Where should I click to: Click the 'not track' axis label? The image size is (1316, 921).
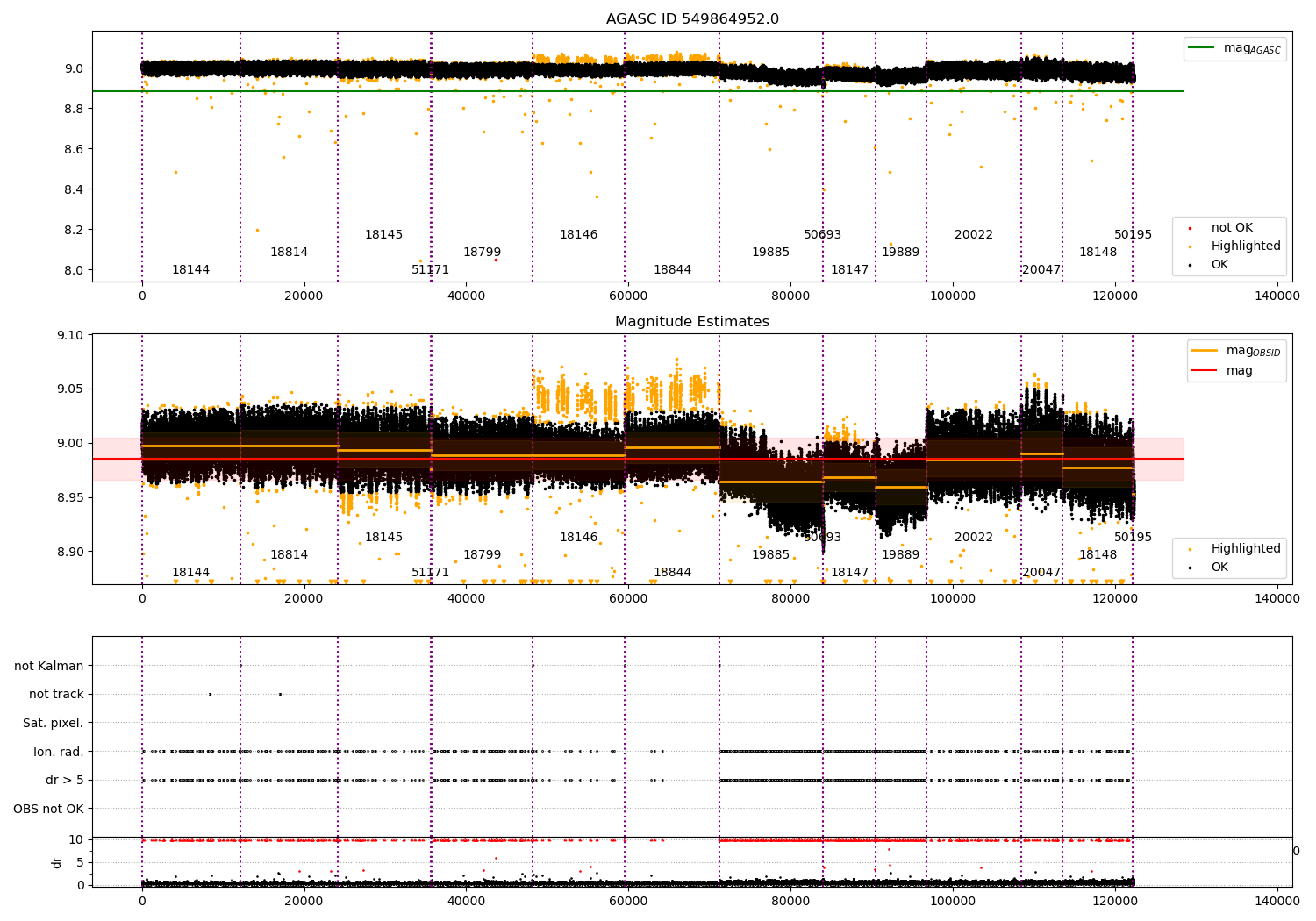56,695
